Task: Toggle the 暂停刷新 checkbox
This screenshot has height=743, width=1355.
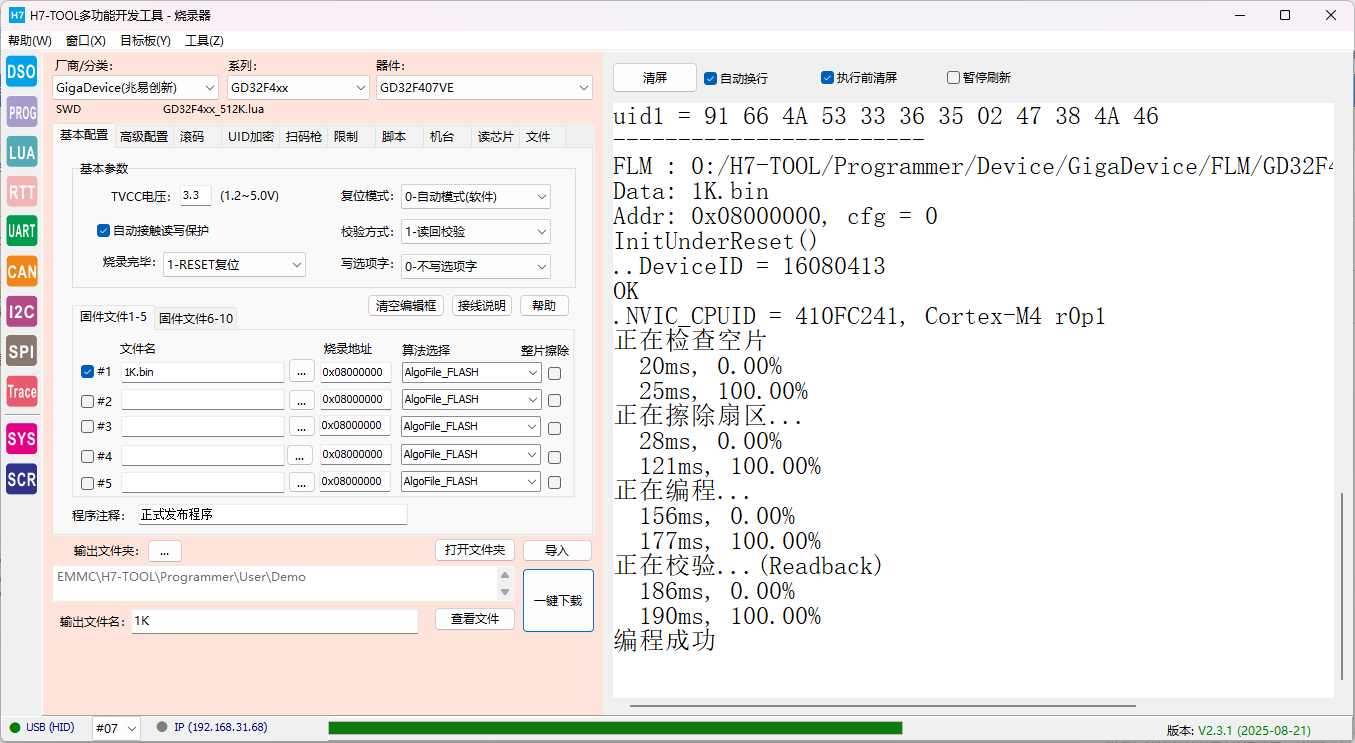Action: (953, 78)
